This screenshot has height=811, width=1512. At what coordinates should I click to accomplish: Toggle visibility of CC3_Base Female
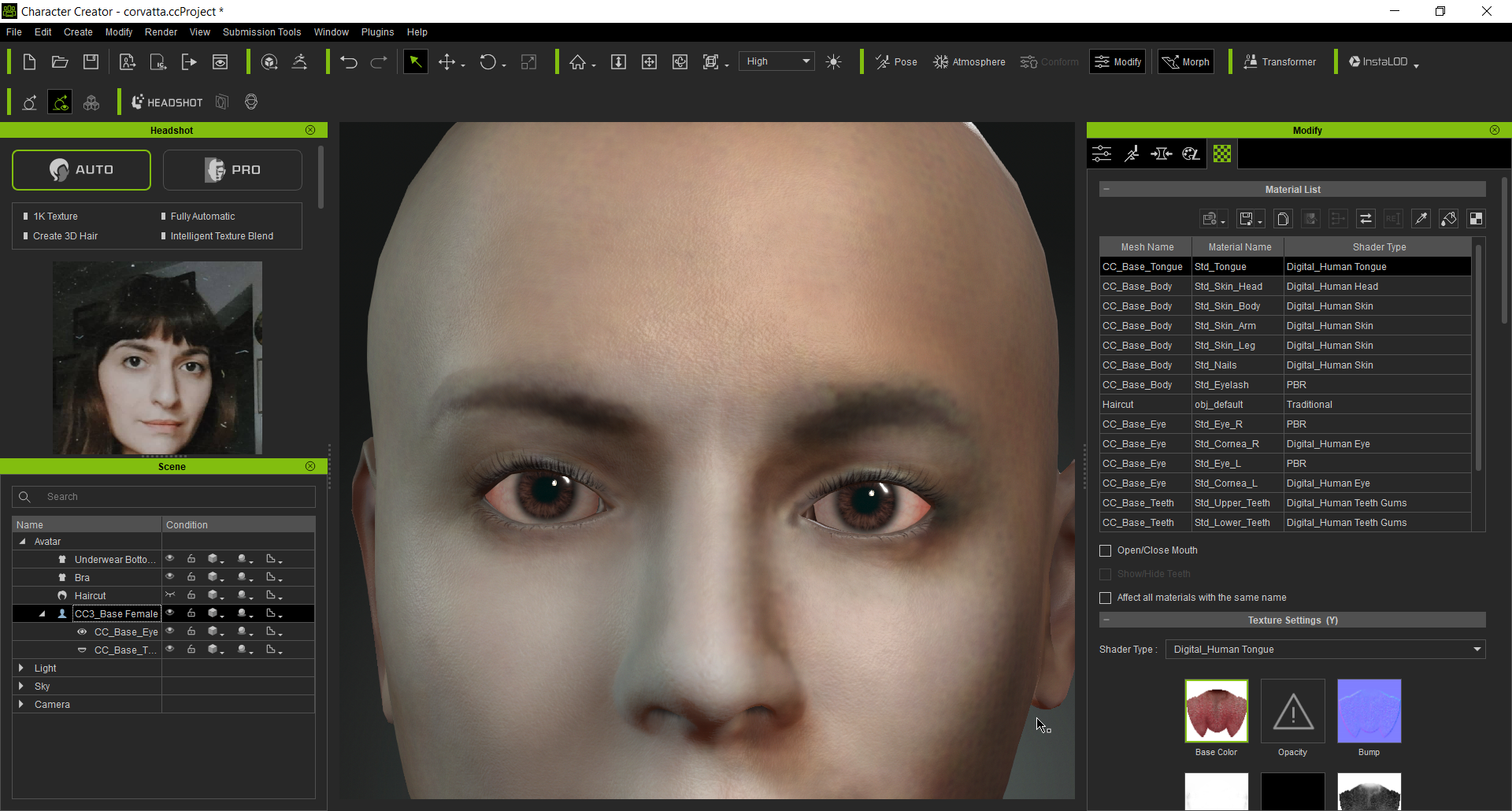170,613
